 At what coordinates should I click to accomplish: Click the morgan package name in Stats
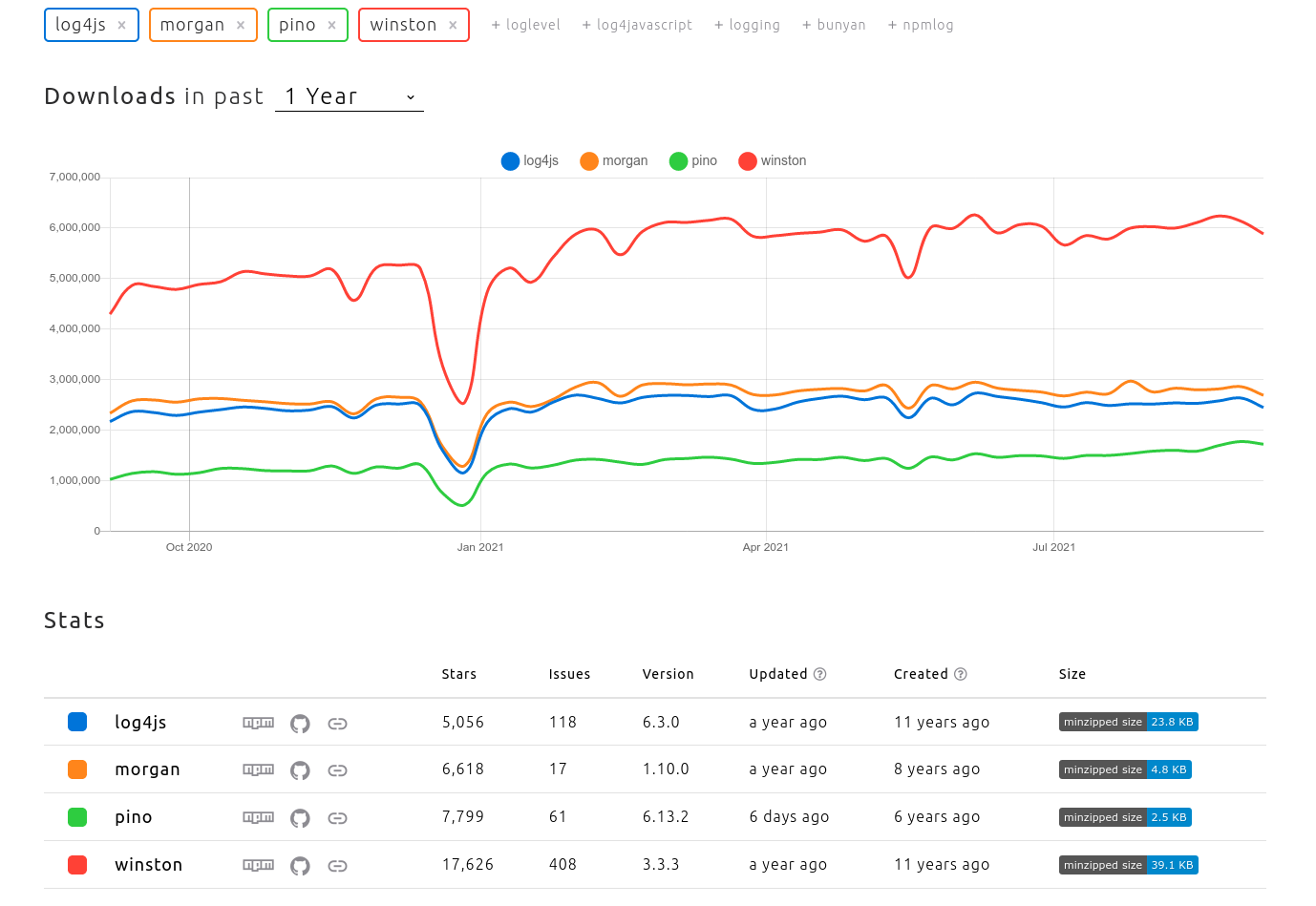point(147,769)
